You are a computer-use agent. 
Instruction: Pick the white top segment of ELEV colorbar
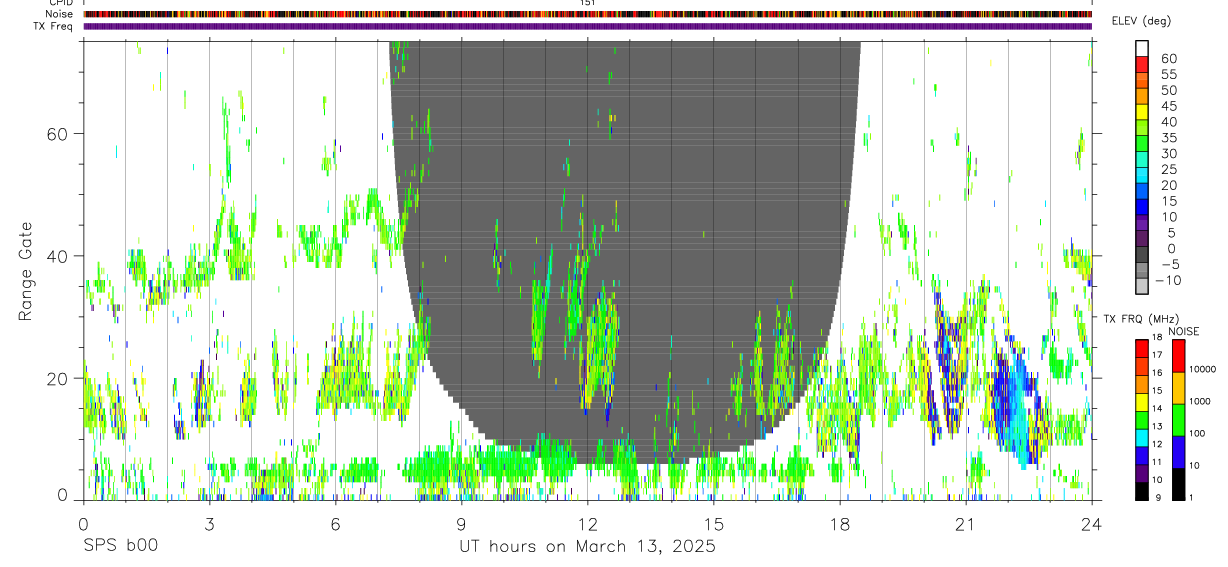(1142, 48)
